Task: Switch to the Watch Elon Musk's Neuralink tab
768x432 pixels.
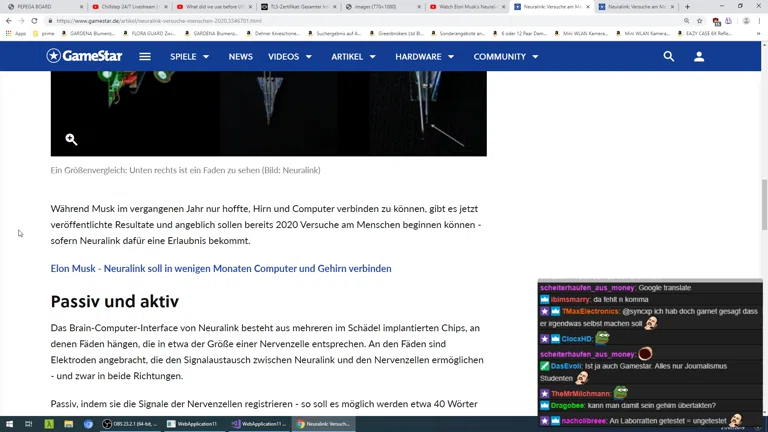Action: click(467, 7)
